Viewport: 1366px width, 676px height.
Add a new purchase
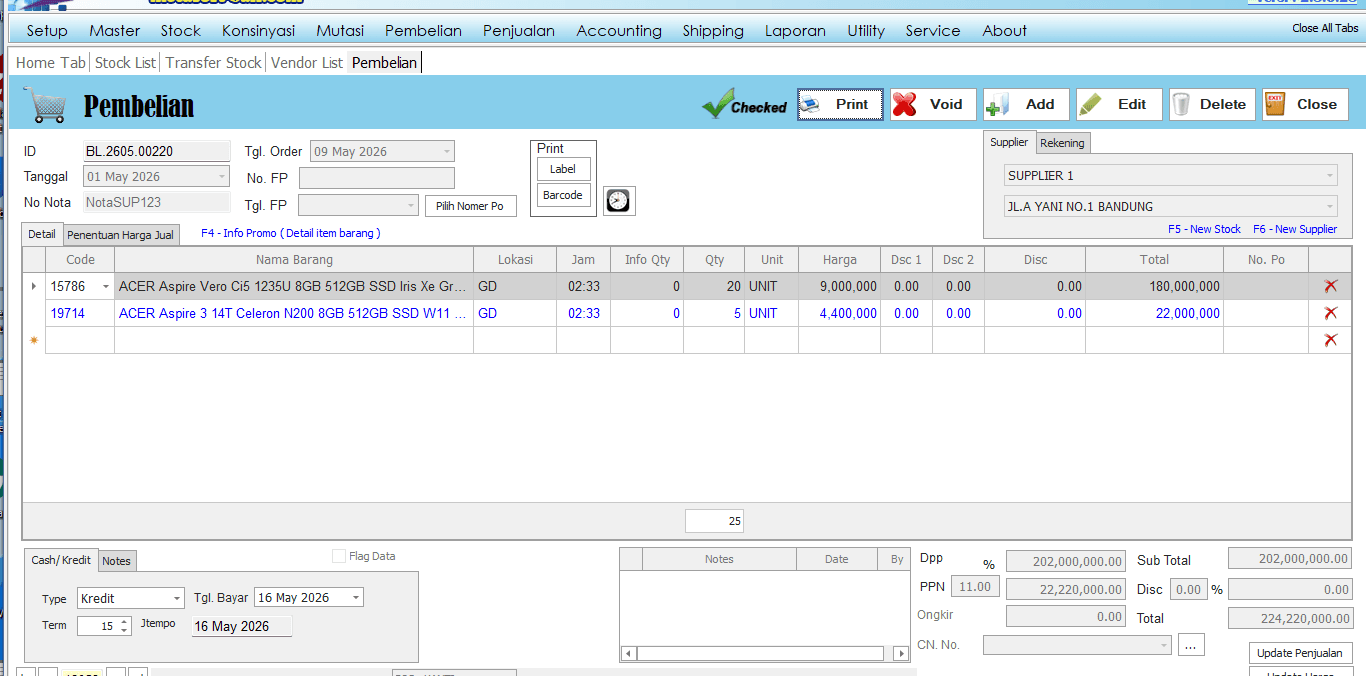click(x=1026, y=104)
